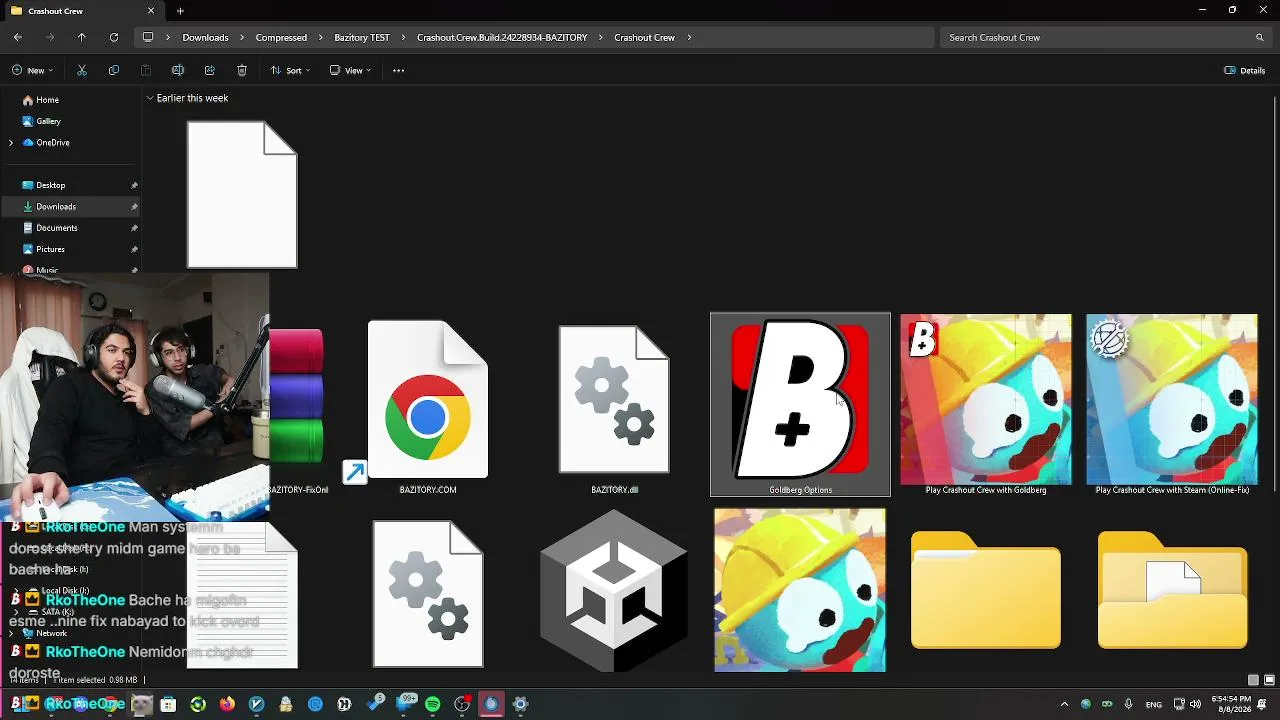1280x720 pixels.
Task: Click the Search Crashout Crew field
Action: pyautogui.click(x=1105, y=37)
